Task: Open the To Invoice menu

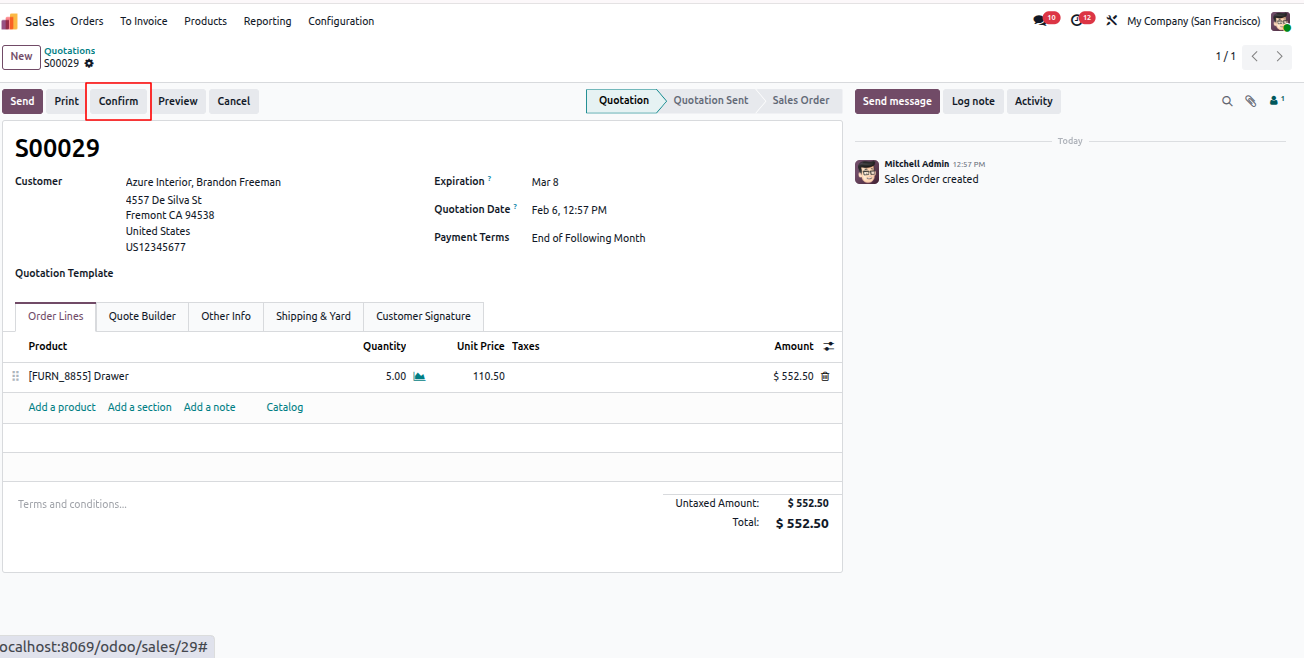Action: (144, 21)
